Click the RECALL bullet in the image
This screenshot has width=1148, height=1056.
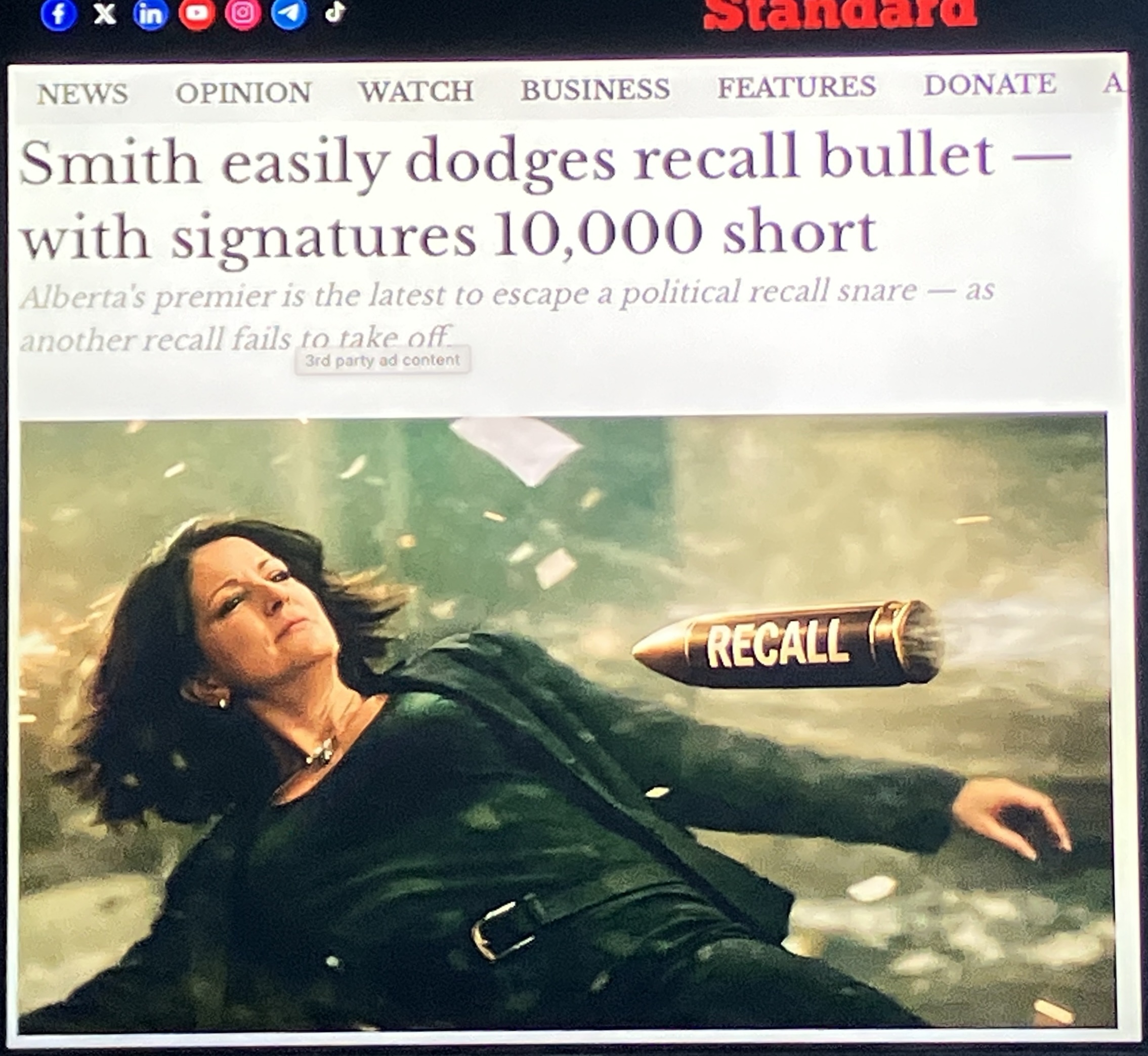tap(787, 645)
